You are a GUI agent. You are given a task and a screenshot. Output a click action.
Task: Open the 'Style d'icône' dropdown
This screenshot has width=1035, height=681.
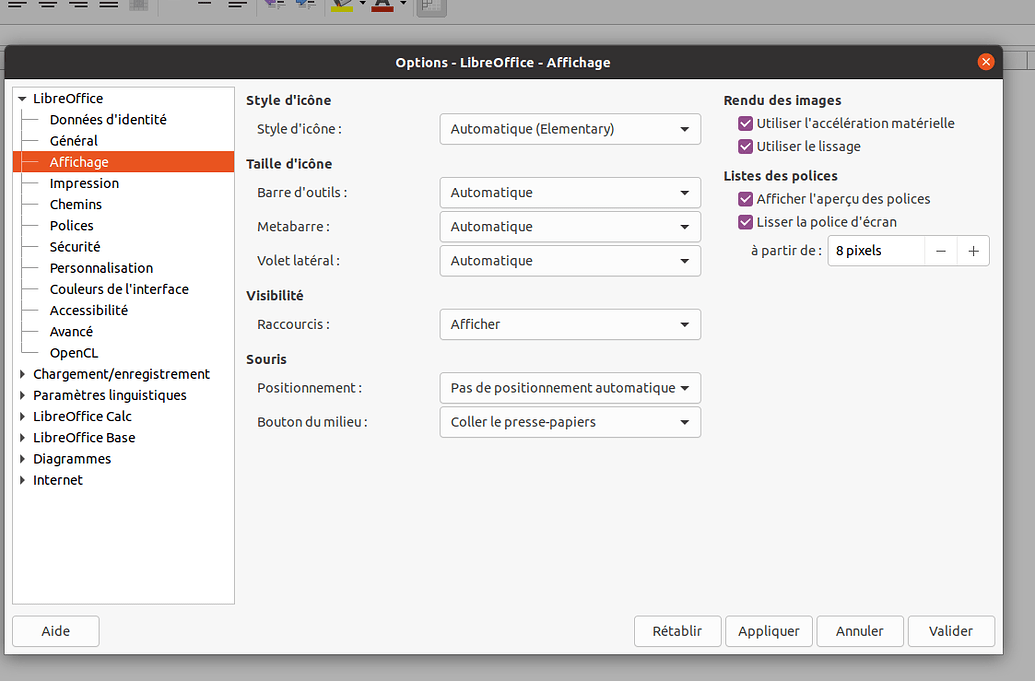pyautogui.click(x=569, y=129)
